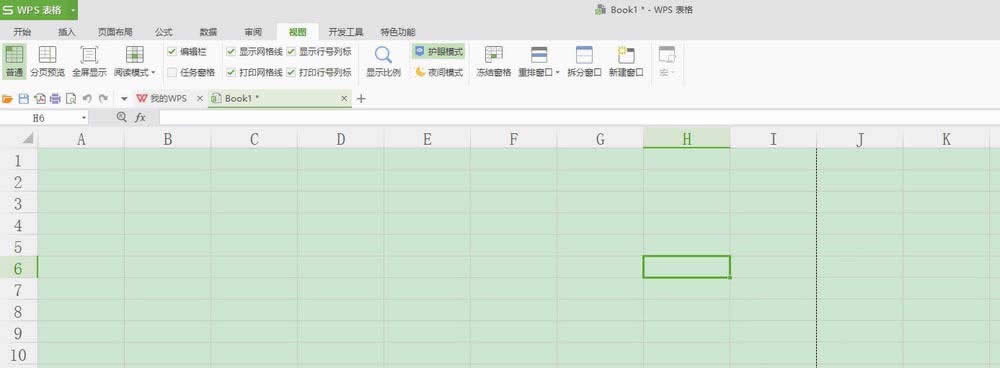1000x368 pixels.
Task: Click the plus icon to add new tab
Action: (x=361, y=99)
